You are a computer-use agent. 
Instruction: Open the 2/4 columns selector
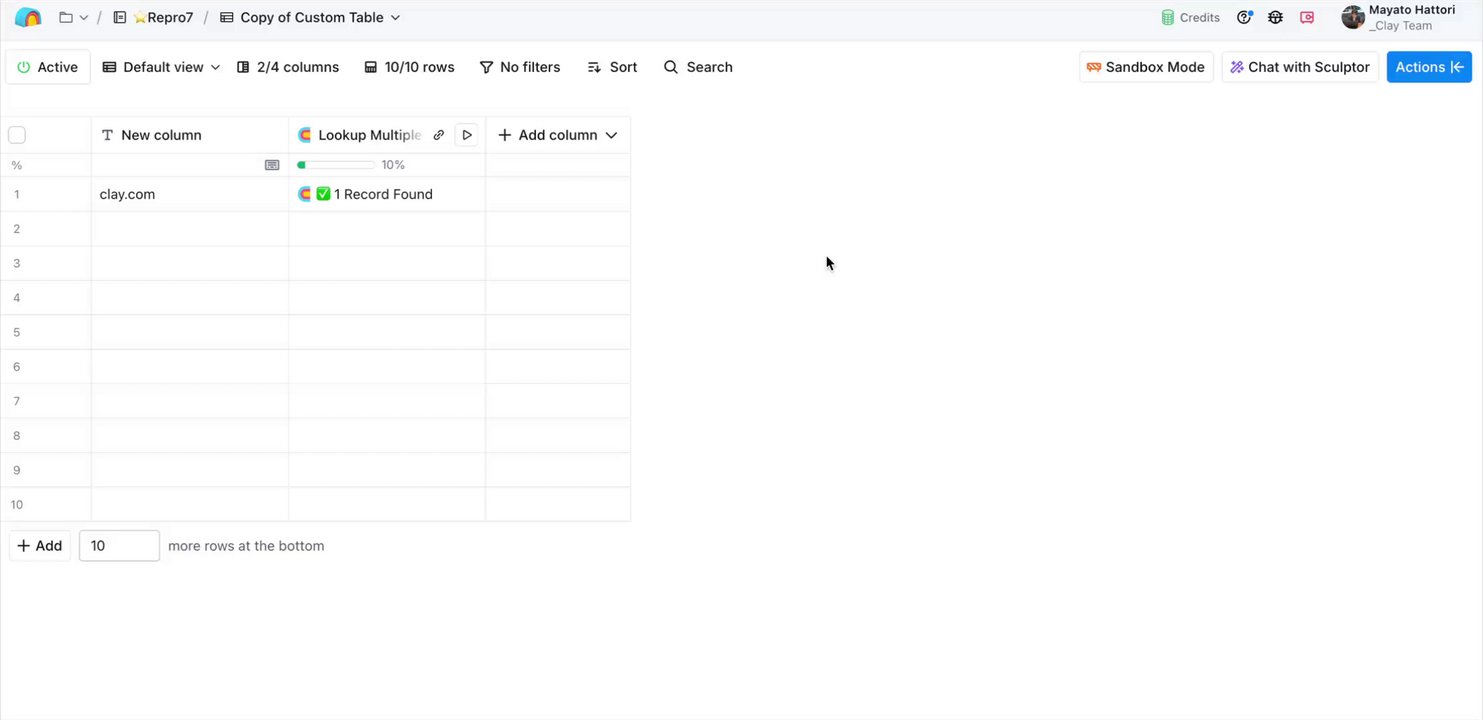click(x=288, y=67)
